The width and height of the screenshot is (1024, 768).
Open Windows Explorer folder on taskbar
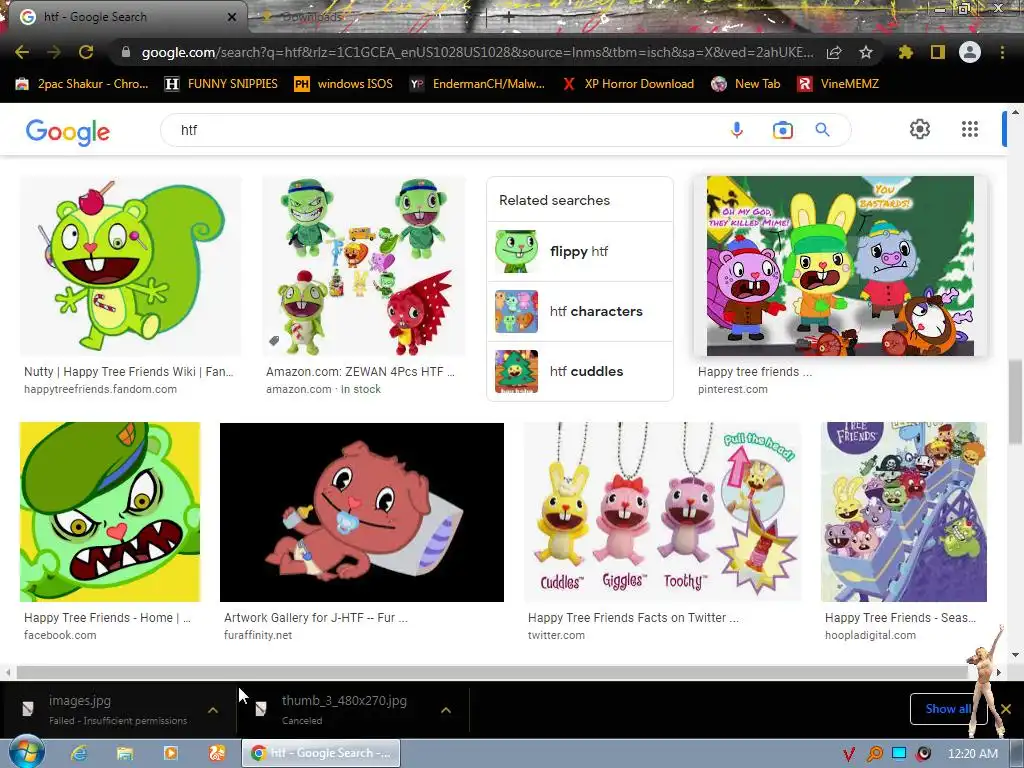point(125,754)
